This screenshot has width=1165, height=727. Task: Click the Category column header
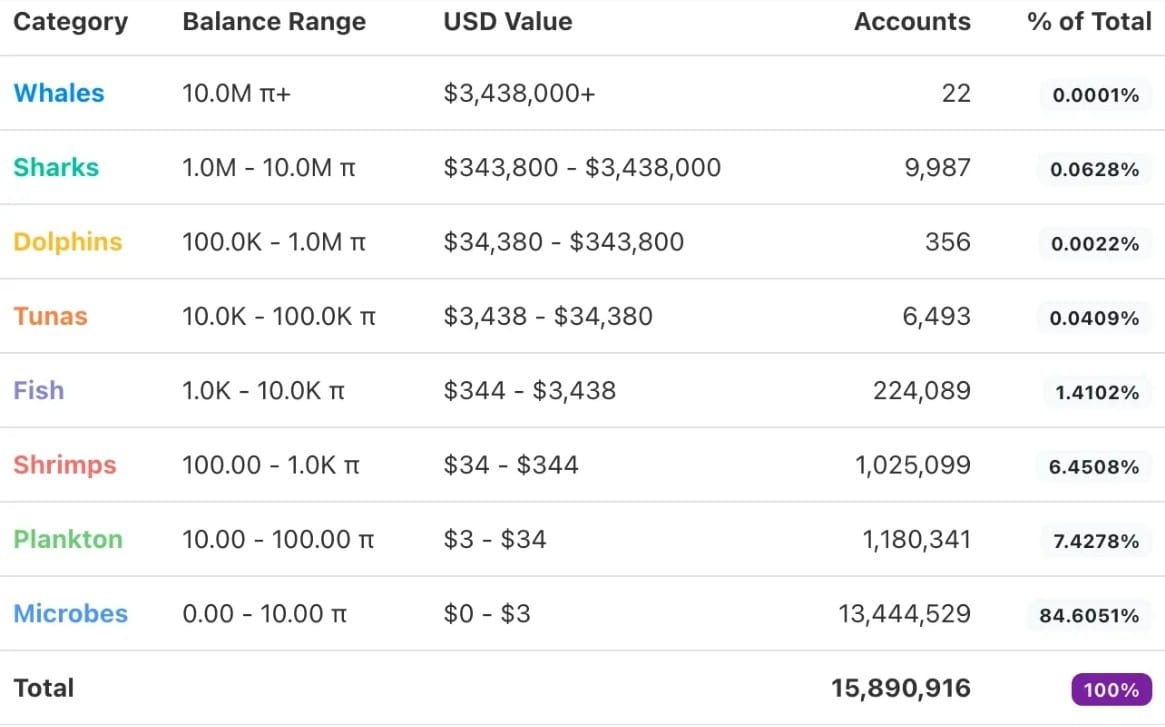tap(71, 22)
